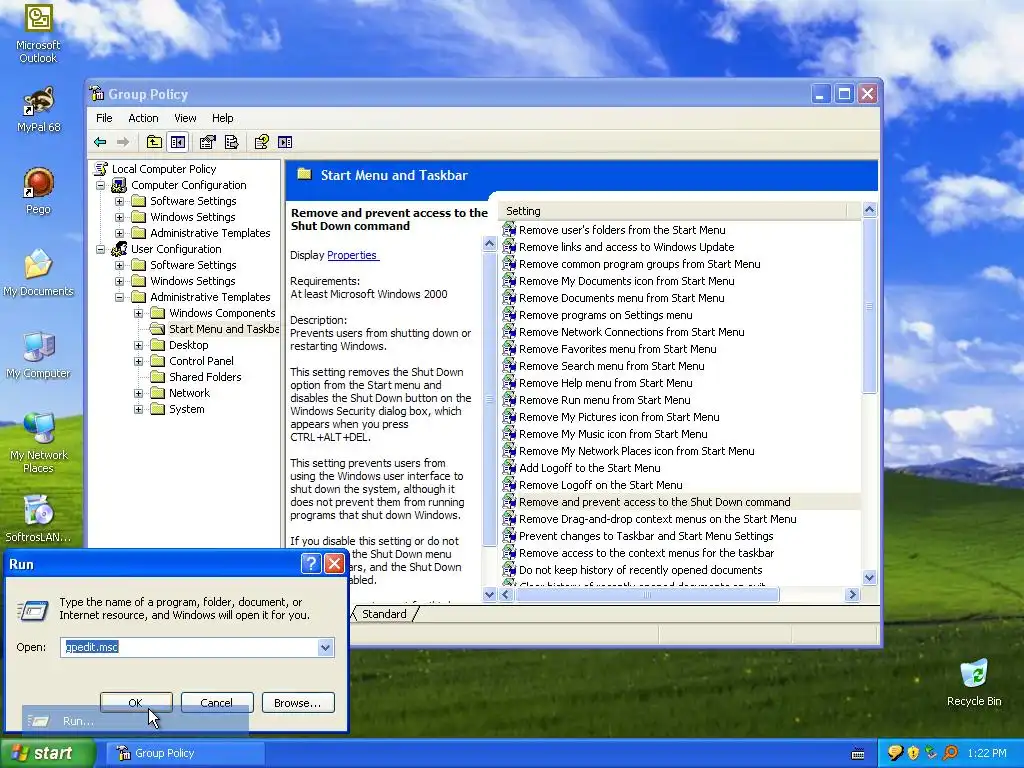Open the Action menu
Viewport: 1024px width, 768px height.
point(143,118)
